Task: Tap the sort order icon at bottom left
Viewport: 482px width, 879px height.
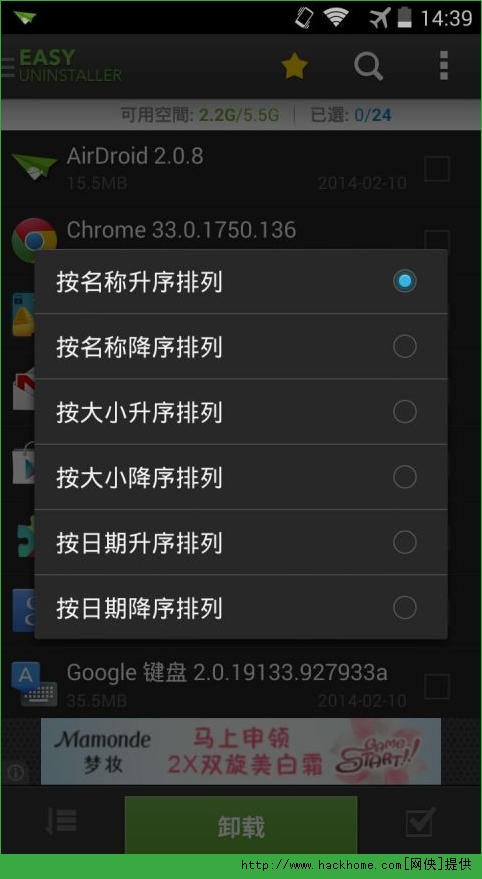Action: (61, 822)
